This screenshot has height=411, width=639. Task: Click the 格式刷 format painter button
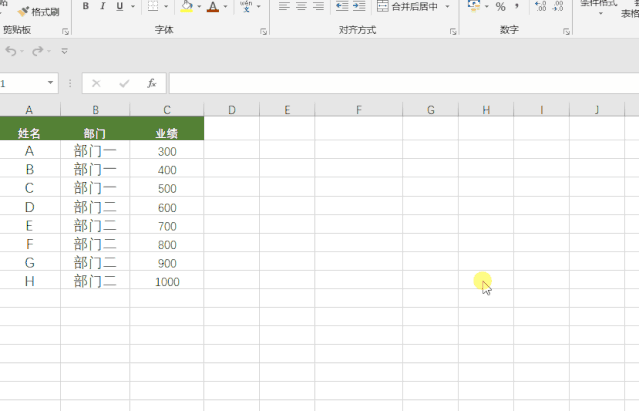tap(39, 11)
